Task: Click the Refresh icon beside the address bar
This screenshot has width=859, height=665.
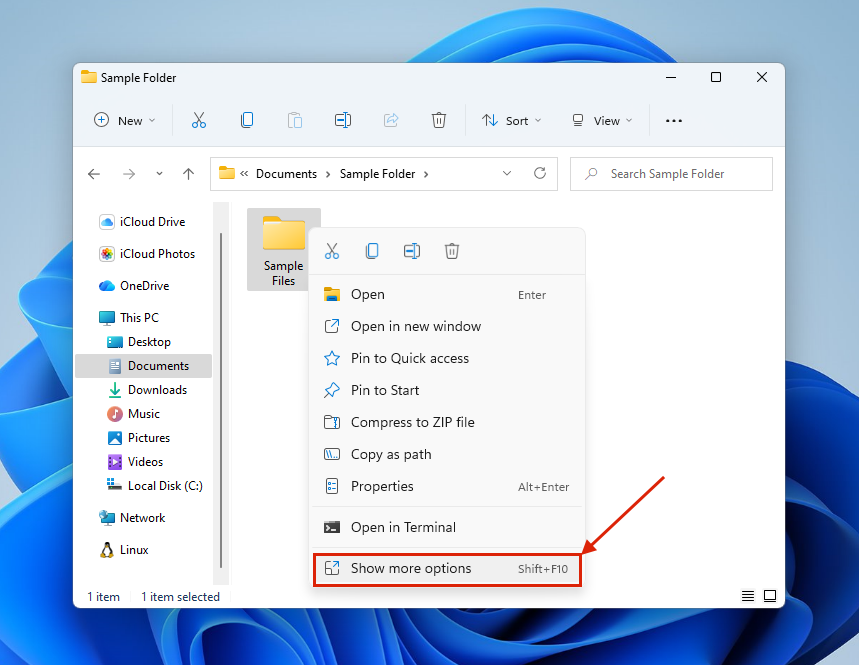Action: (540, 173)
